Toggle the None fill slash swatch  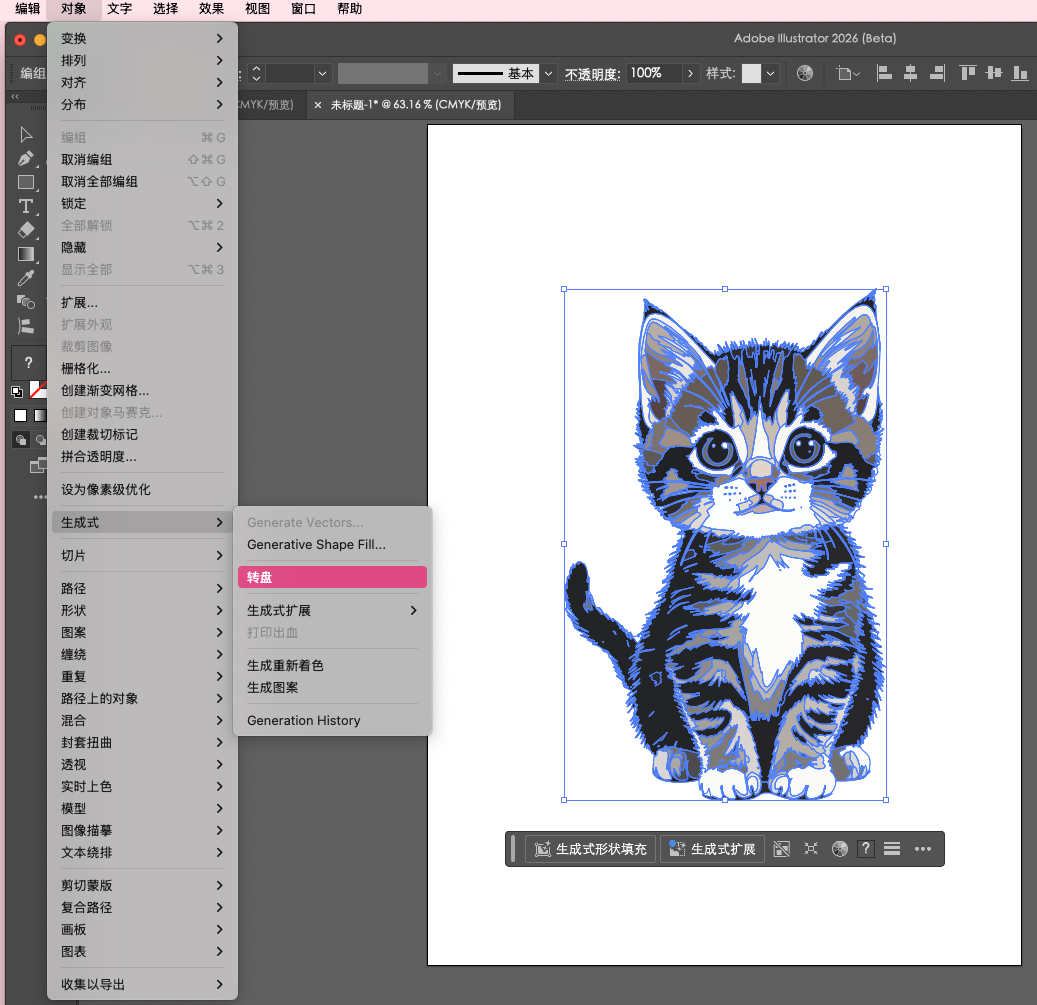pos(38,388)
